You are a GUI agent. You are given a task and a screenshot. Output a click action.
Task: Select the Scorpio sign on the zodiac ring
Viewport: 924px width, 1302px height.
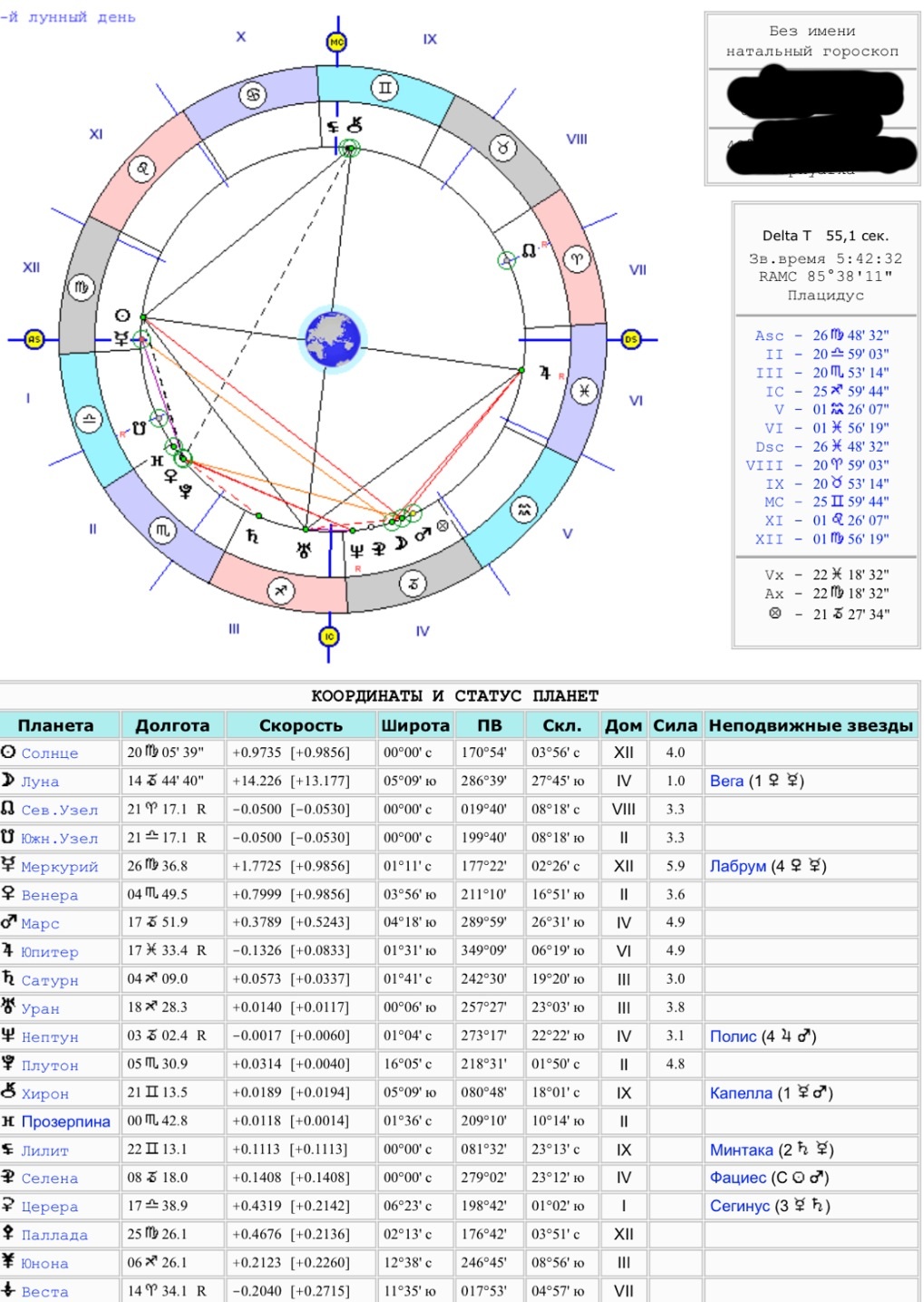pyautogui.click(x=162, y=530)
